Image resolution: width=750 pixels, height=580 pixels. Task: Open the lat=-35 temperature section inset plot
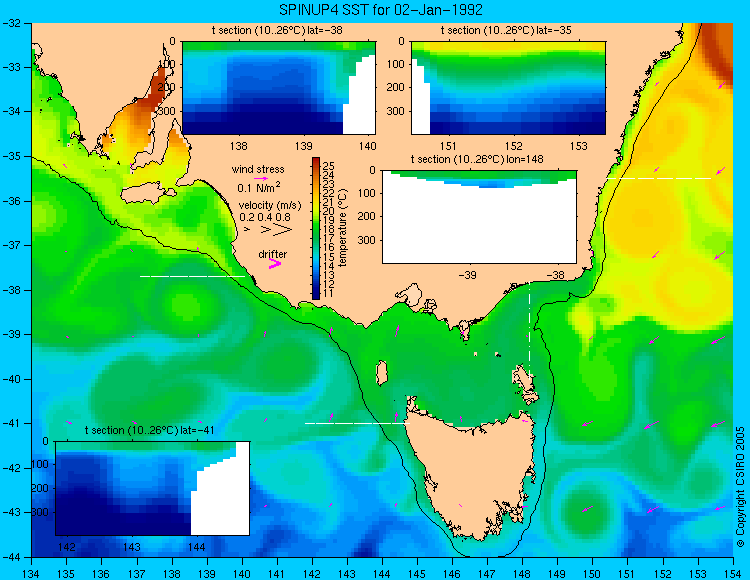click(x=508, y=88)
